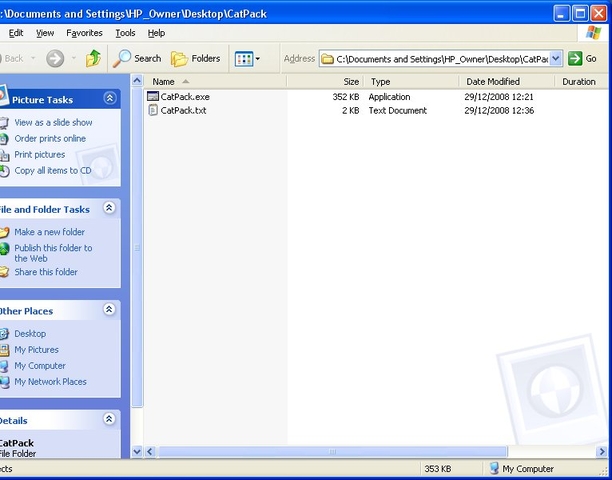Viewport: 612px width, 480px height.
Task: Open the Edit menu
Action: pos(16,33)
